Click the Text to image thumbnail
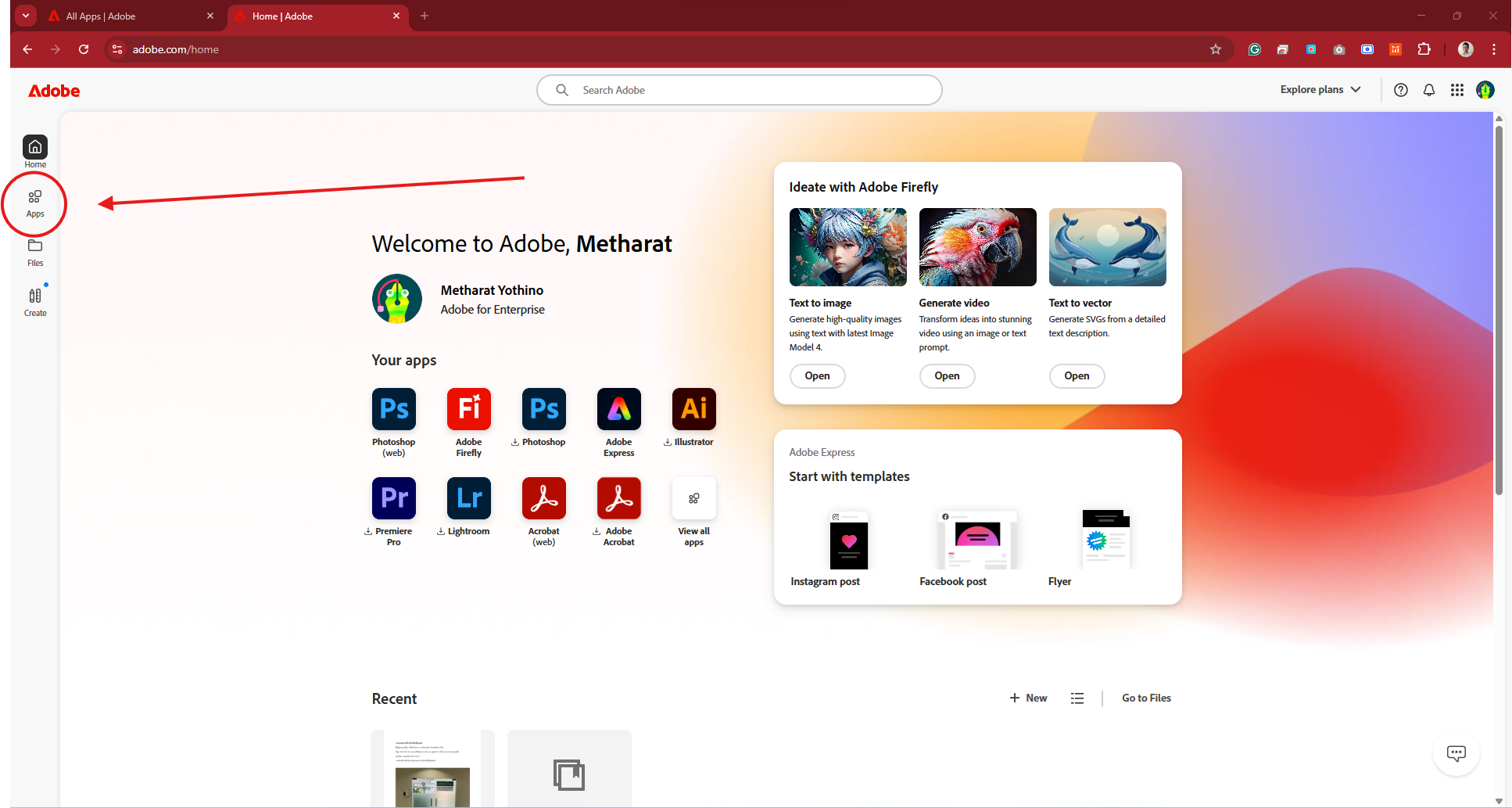The width and height of the screenshot is (1512, 808). [x=848, y=247]
